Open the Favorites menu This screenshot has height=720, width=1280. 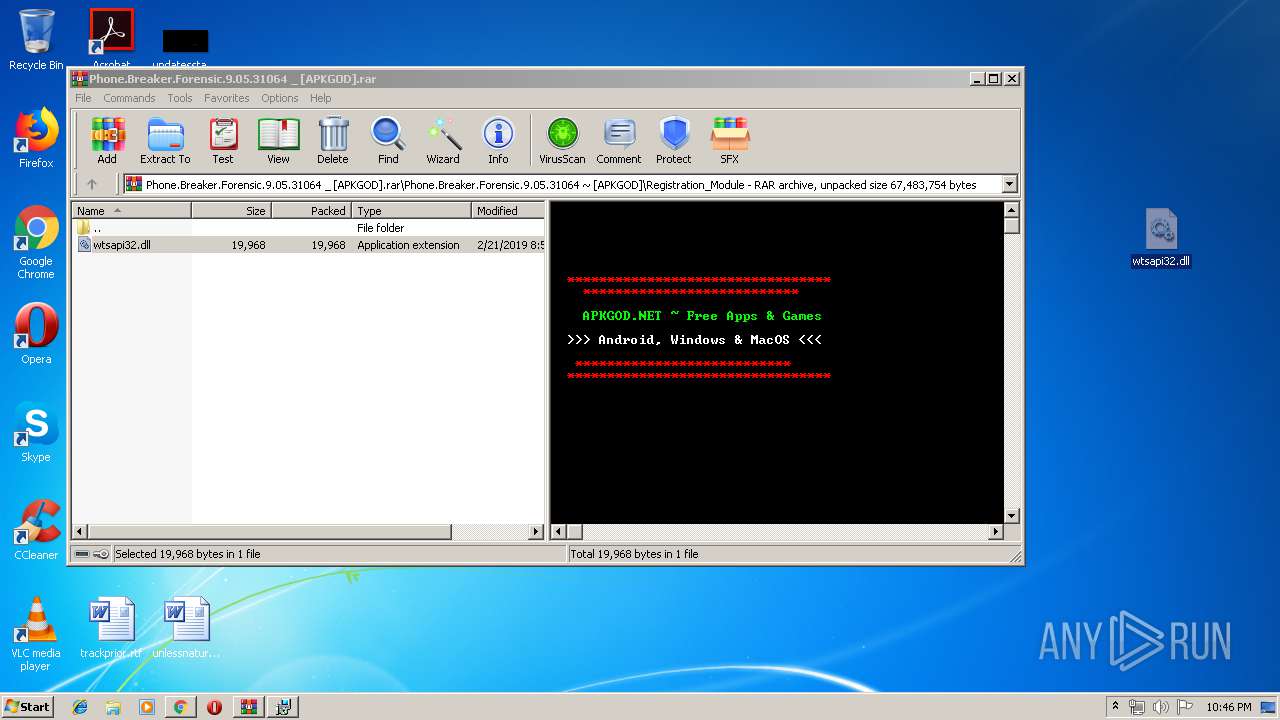click(x=227, y=98)
